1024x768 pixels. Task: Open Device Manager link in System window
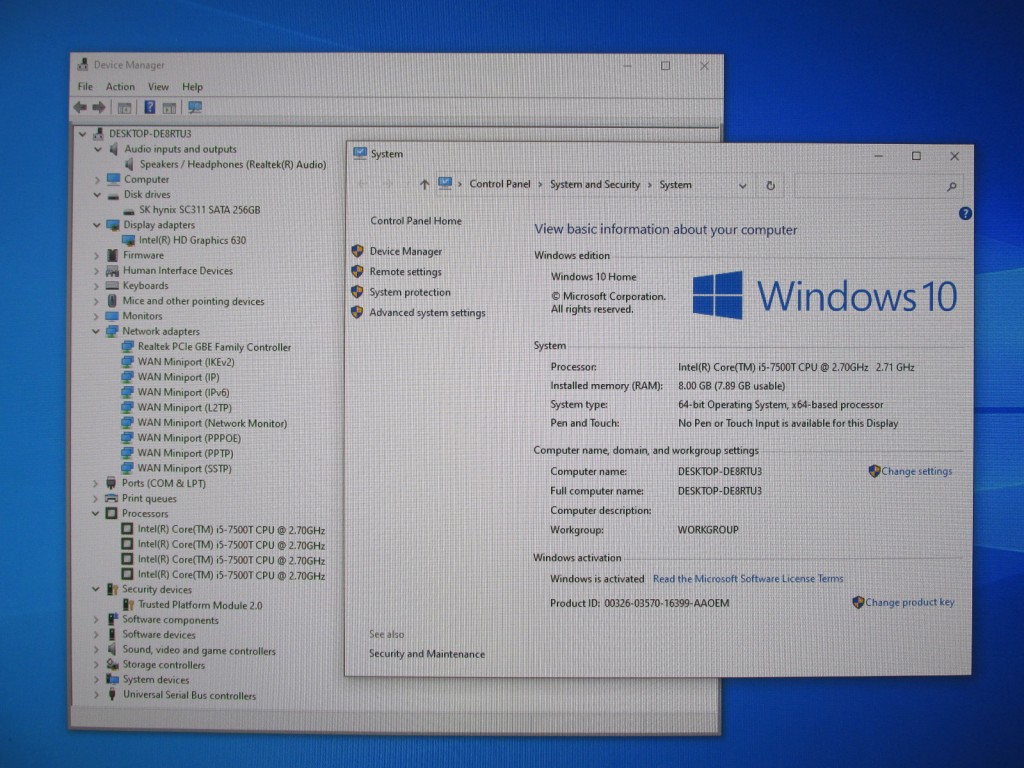(x=406, y=251)
